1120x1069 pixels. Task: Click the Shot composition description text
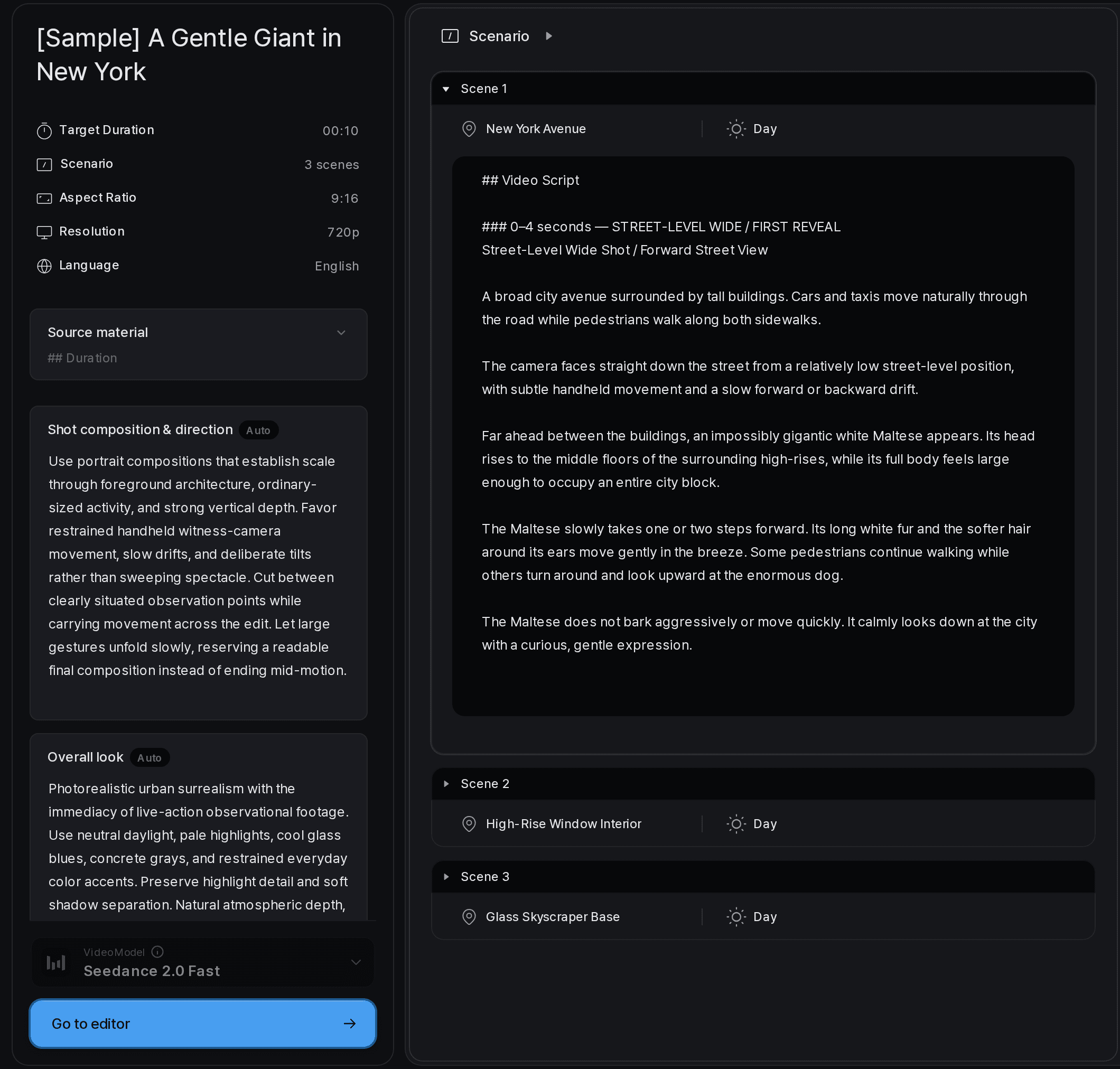pyautogui.click(x=198, y=566)
